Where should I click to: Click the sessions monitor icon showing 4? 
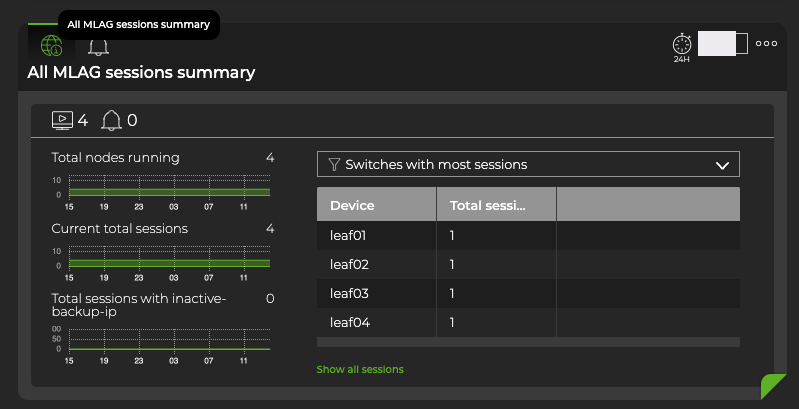pos(61,120)
